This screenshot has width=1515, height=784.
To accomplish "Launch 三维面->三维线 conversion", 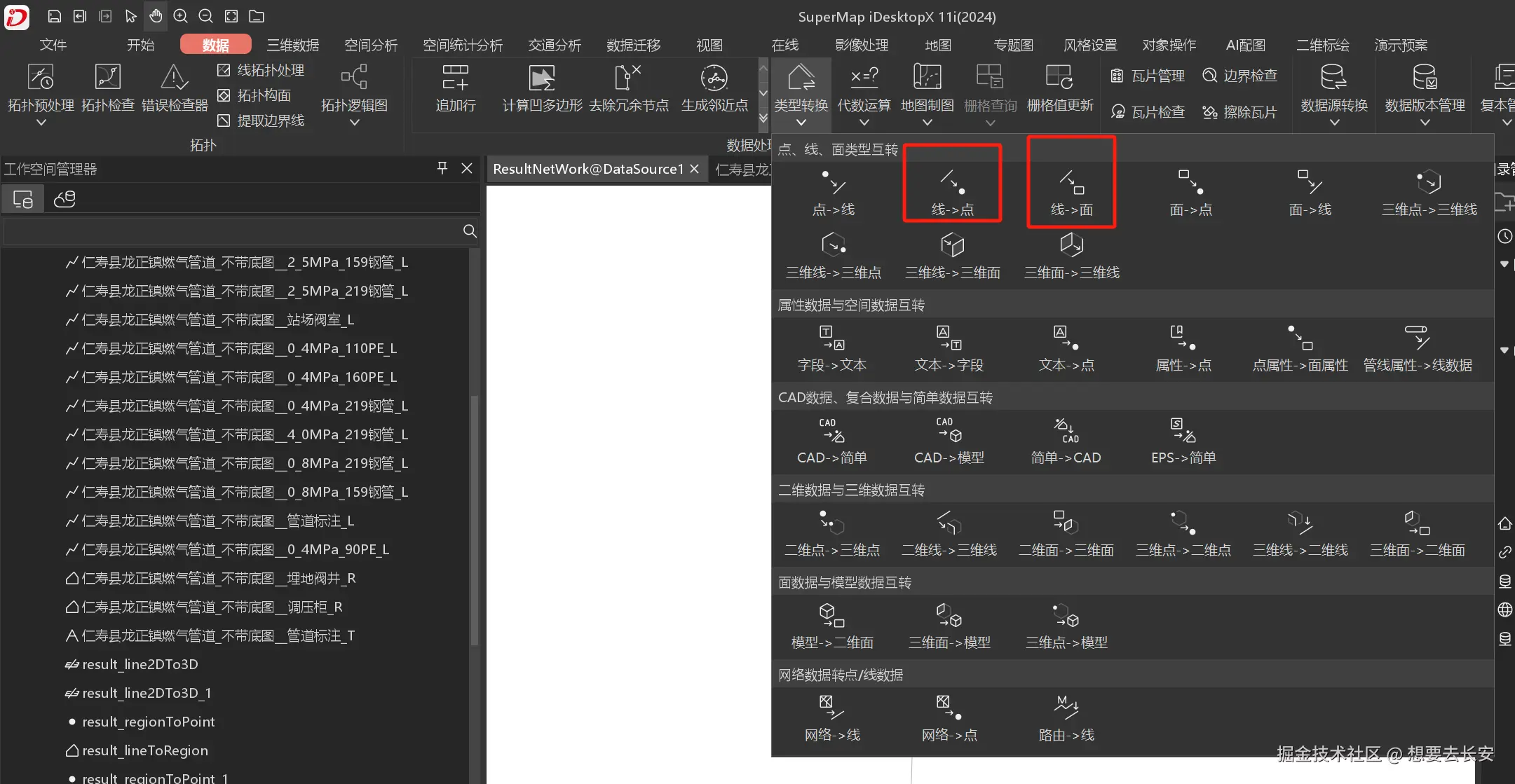I will coord(1071,255).
